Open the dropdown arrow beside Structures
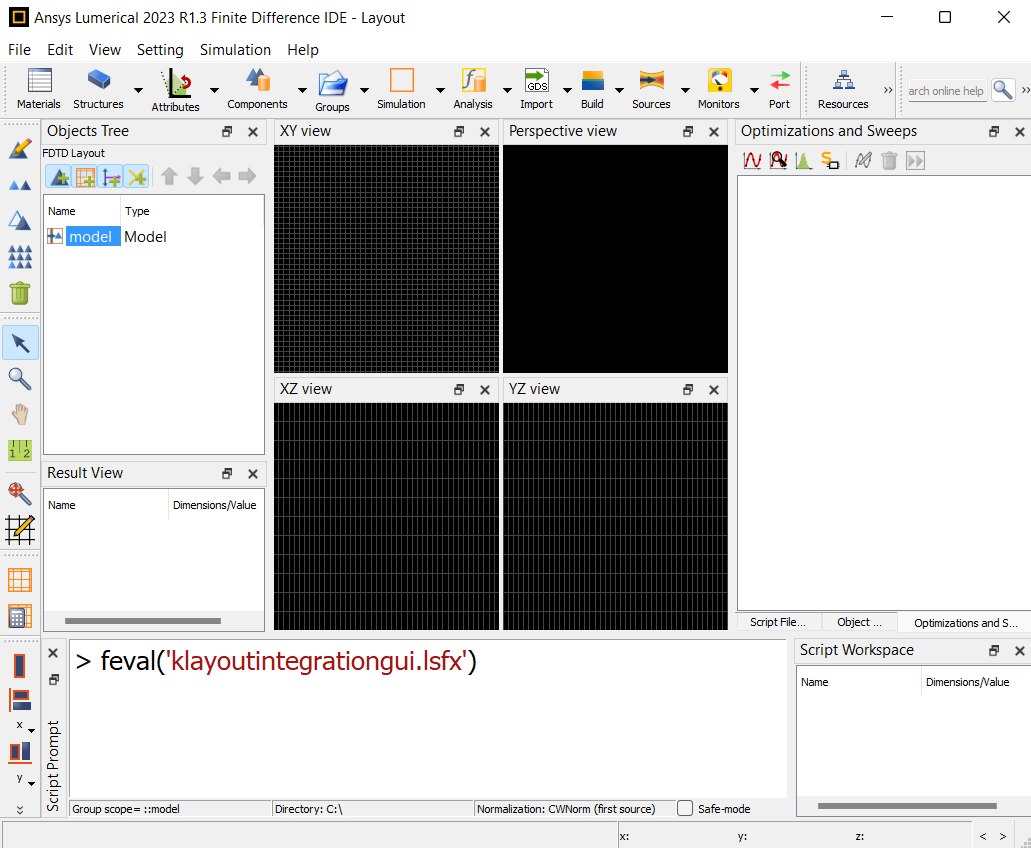Viewport: 1031px width, 848px height. click(137, 88)
